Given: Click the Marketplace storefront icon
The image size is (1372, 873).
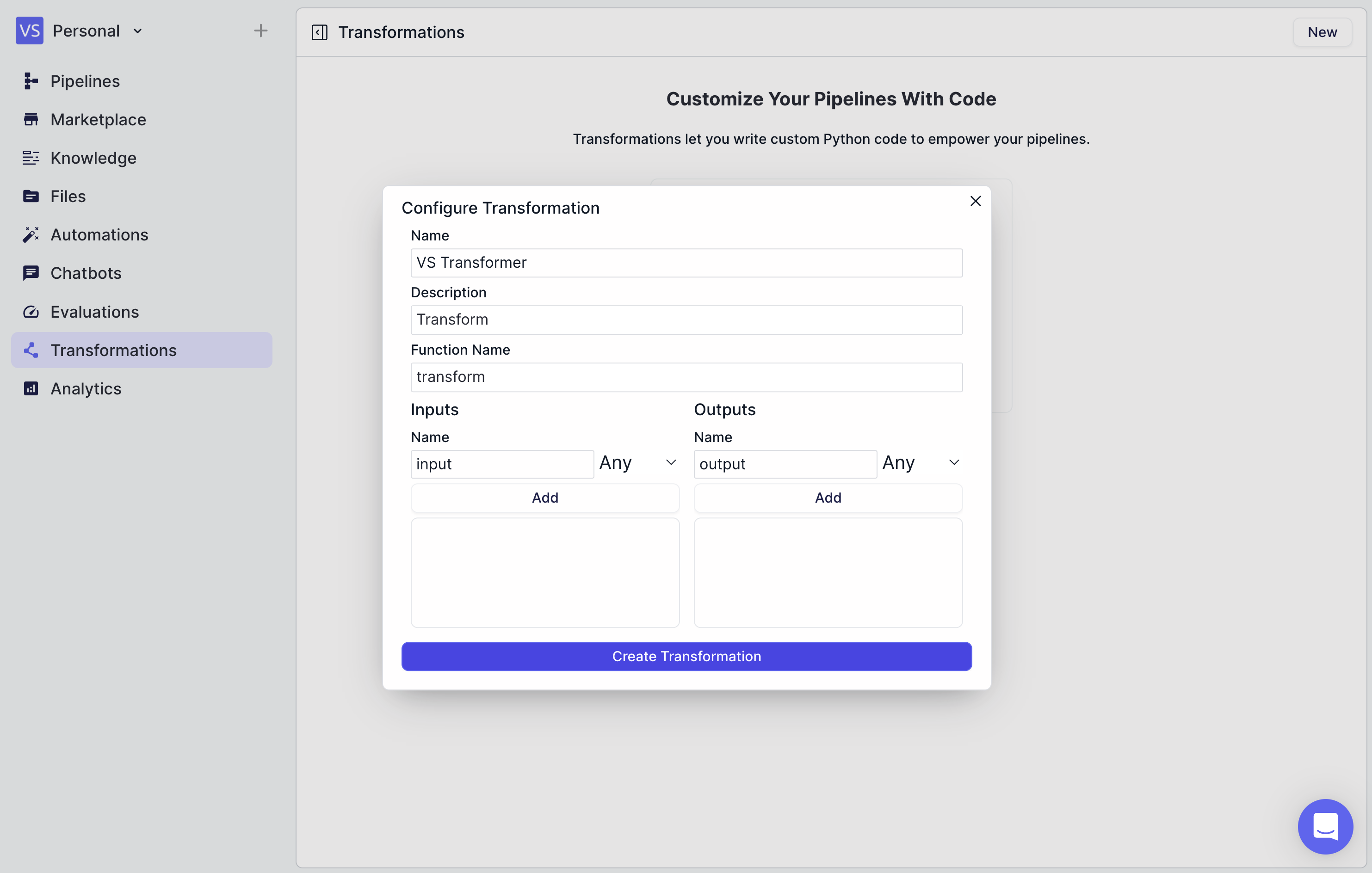Looking at the screenshot, I should point(31,120).
